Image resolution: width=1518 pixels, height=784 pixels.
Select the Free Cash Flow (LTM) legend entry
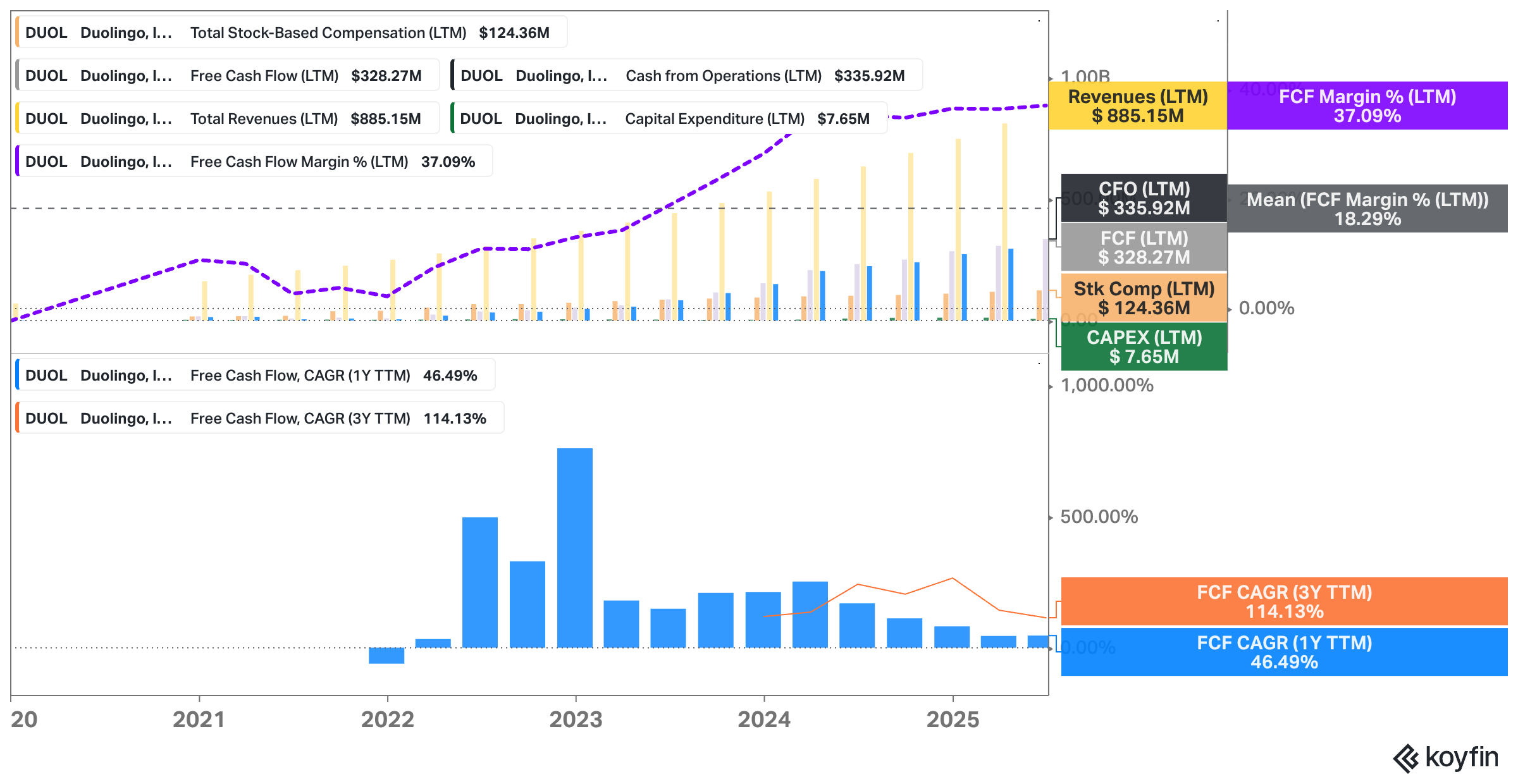pyautogui.click(x=228, y=76)
